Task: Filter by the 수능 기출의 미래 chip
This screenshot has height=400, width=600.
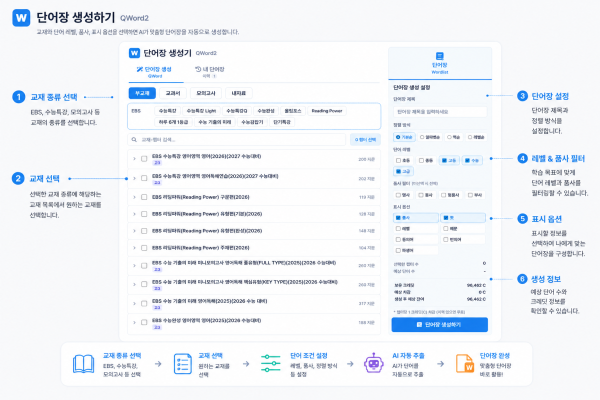Action: (x=215, y=122)
